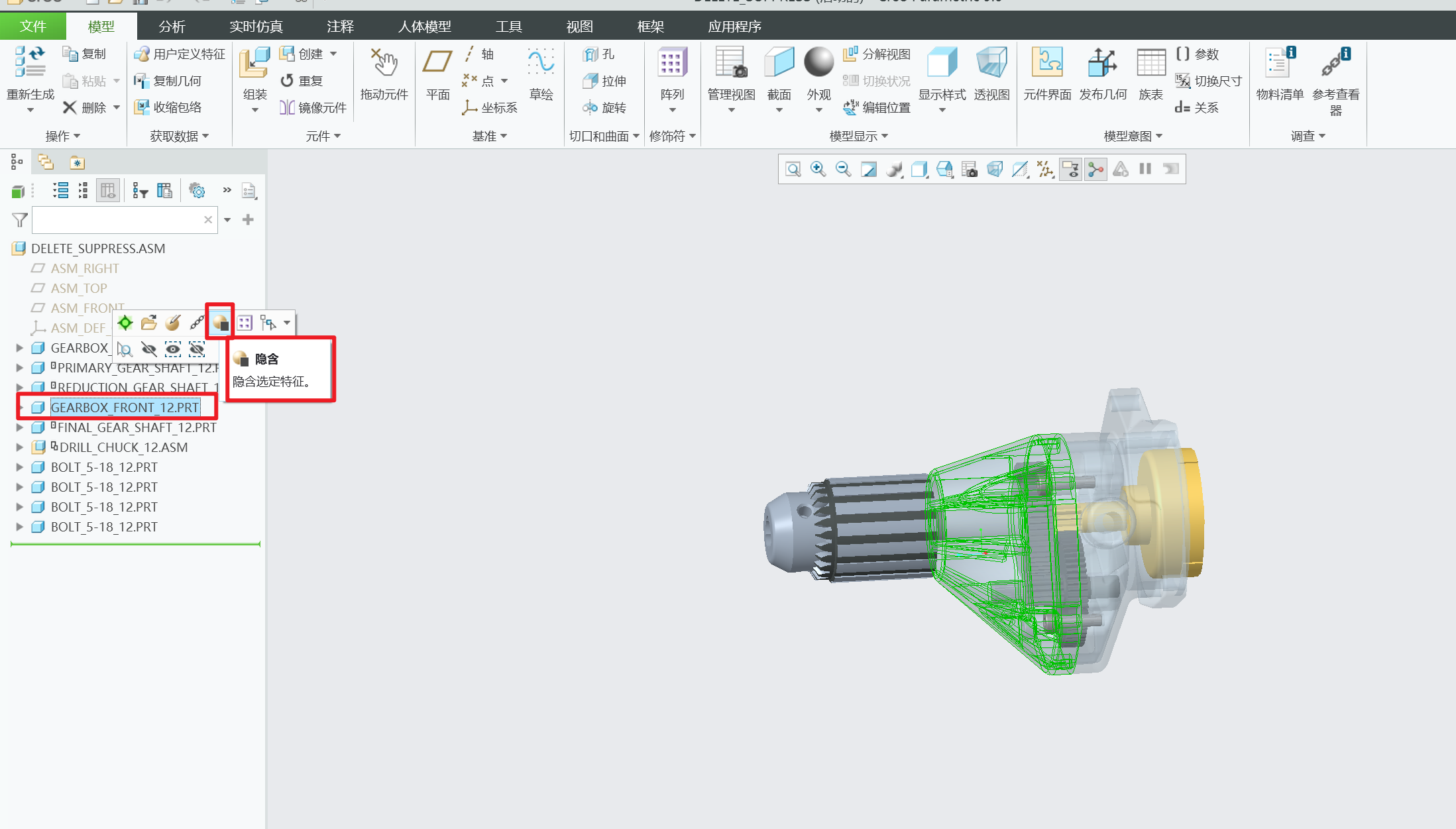
Task: Toggle the spin center display icon
Action: 1095,170
